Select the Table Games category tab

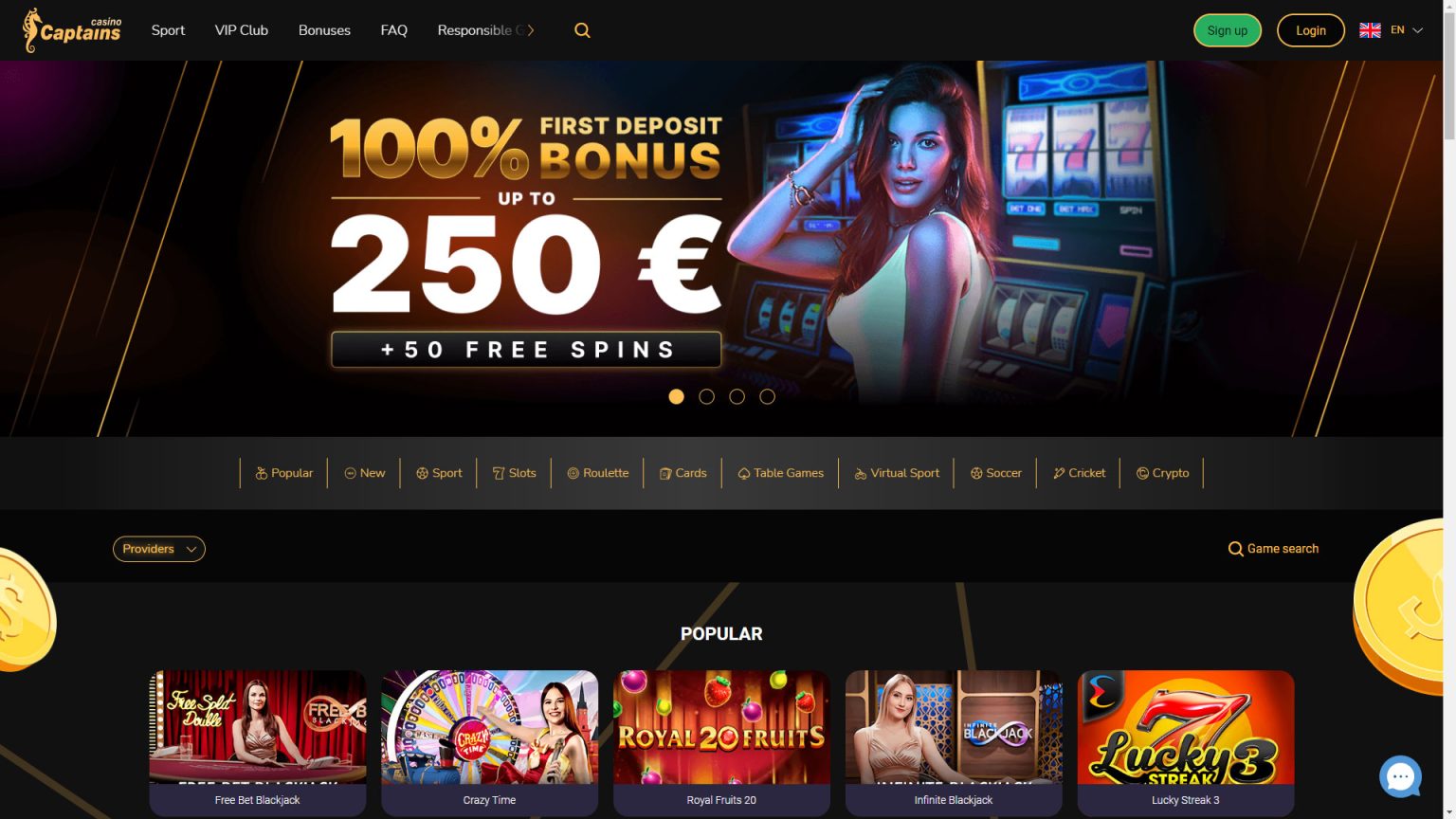780,473
